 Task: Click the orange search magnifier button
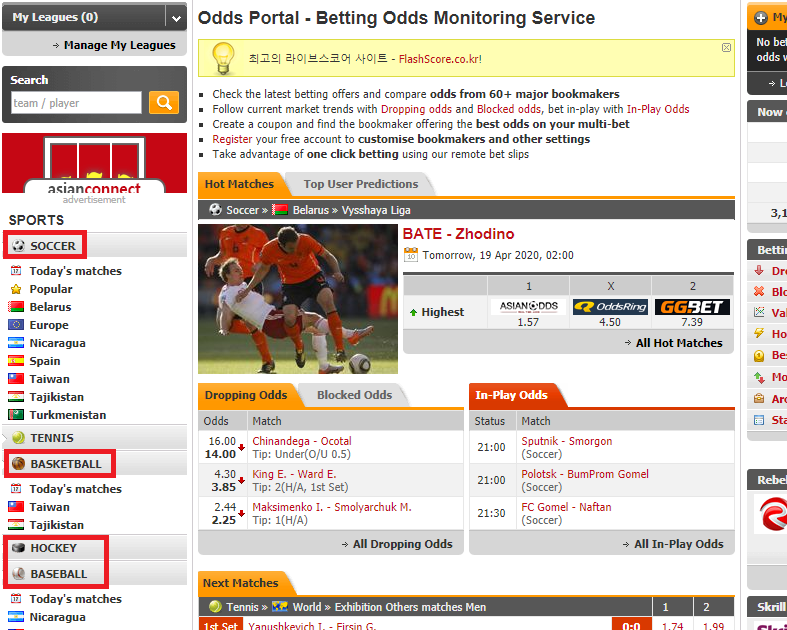click(164, 102)
